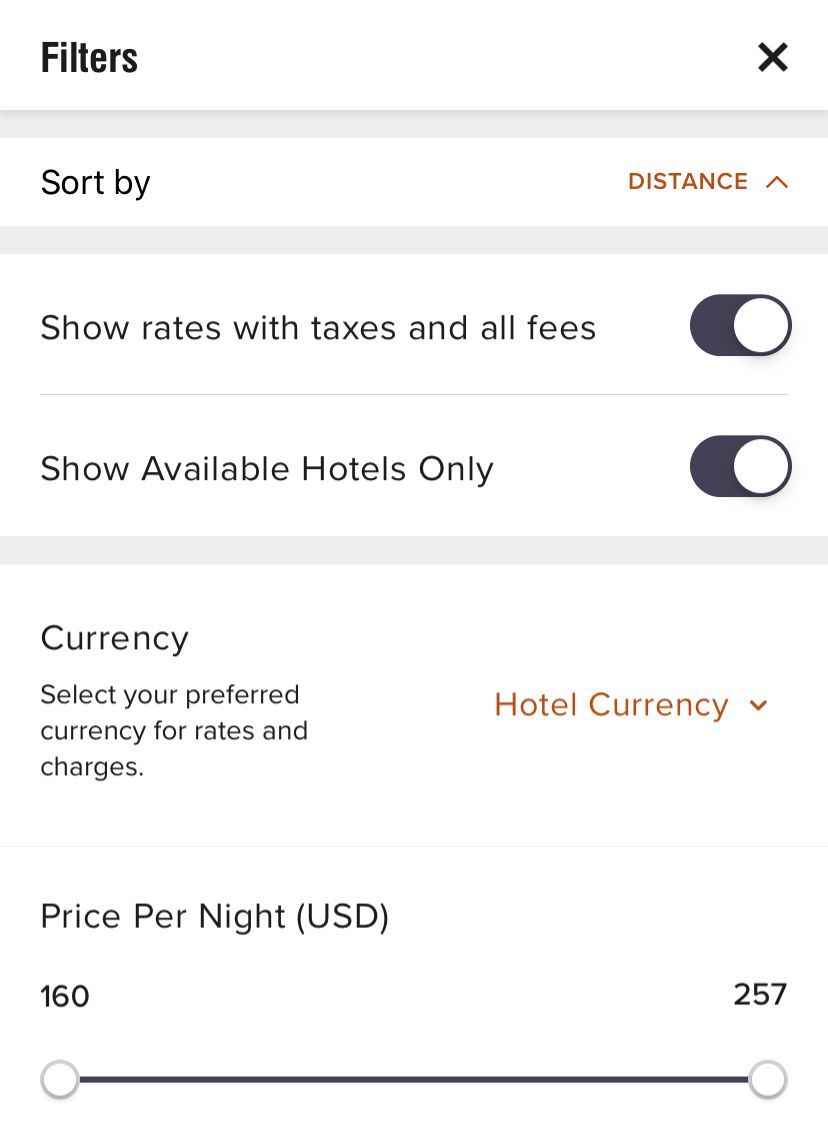Grab the minimum price slider handle
This screenshot has width=828, height=1138.
pyautogui.click(x=60, y=1080)
